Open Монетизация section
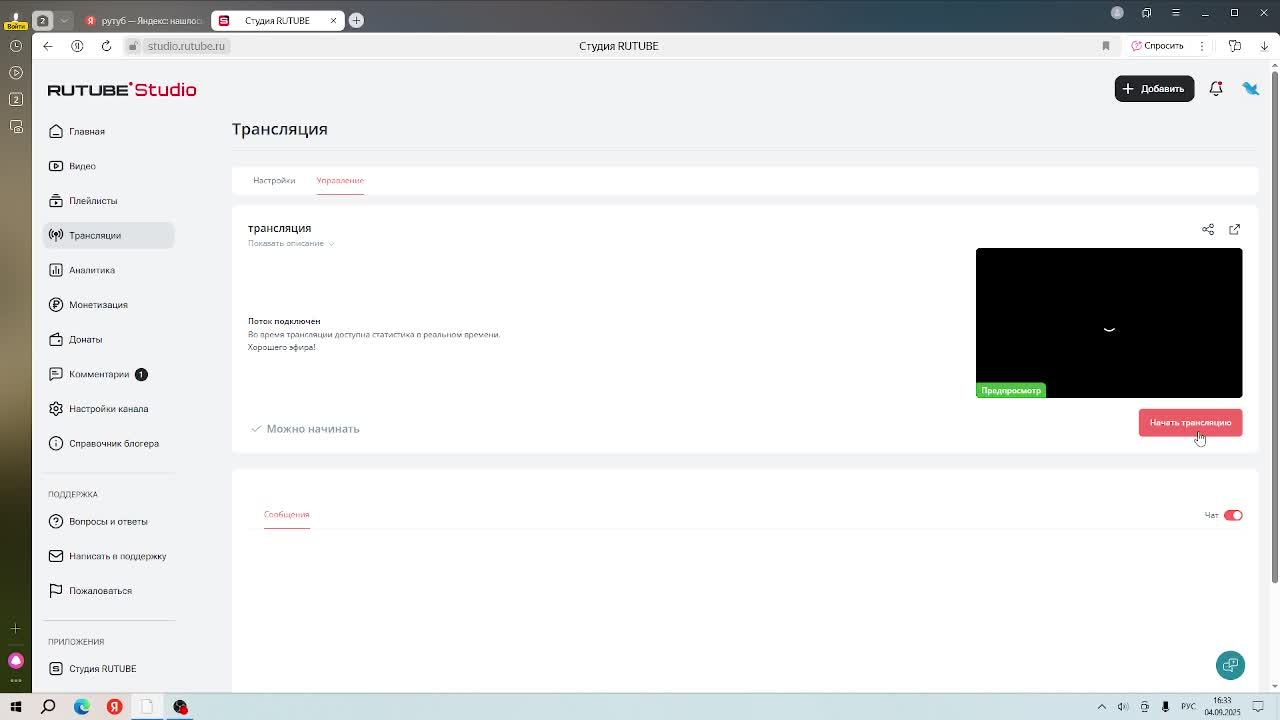 coord(108,305)
